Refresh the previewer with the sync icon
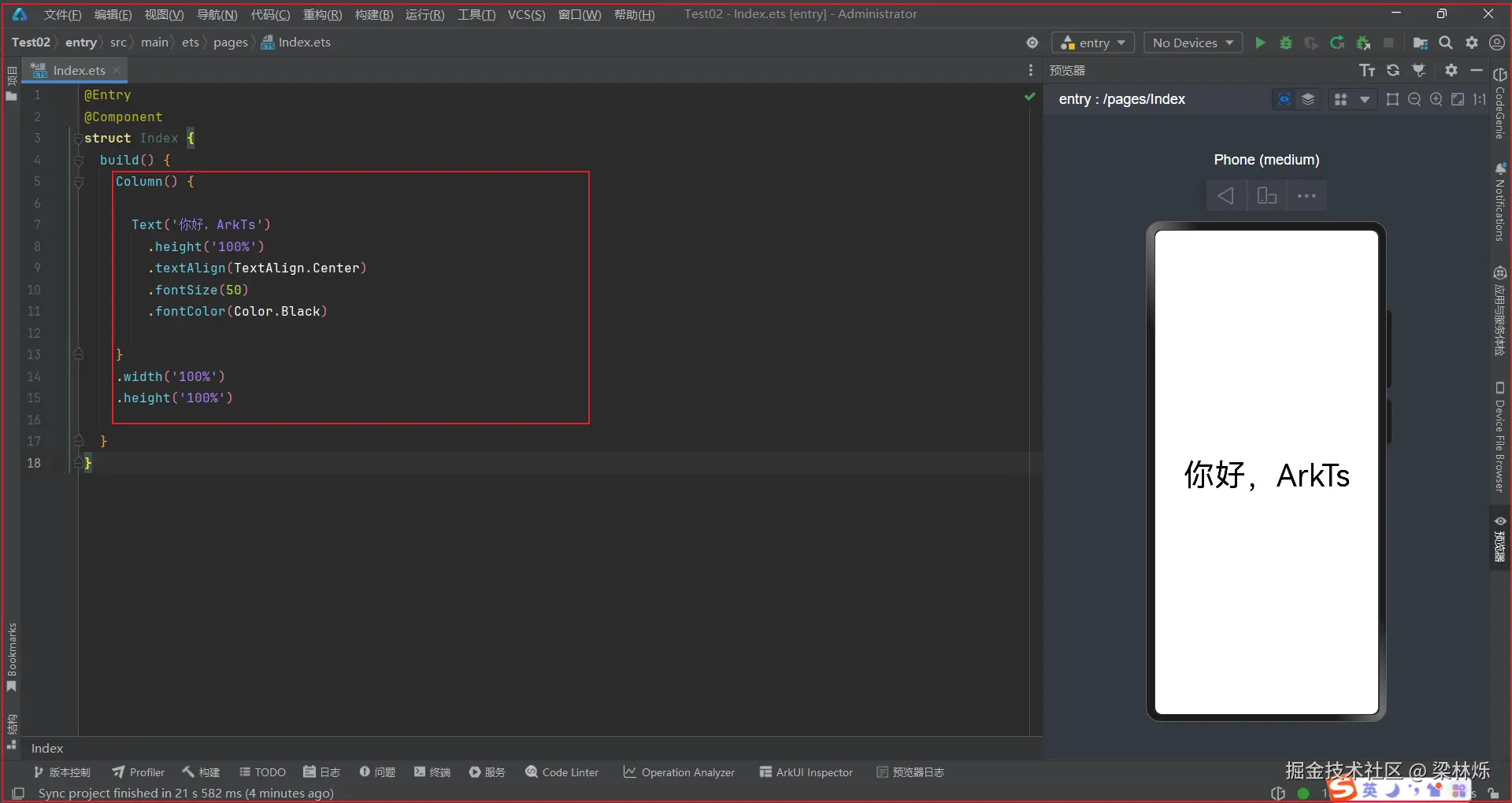Screen dimensions: 1512x803 (1393, 70)
